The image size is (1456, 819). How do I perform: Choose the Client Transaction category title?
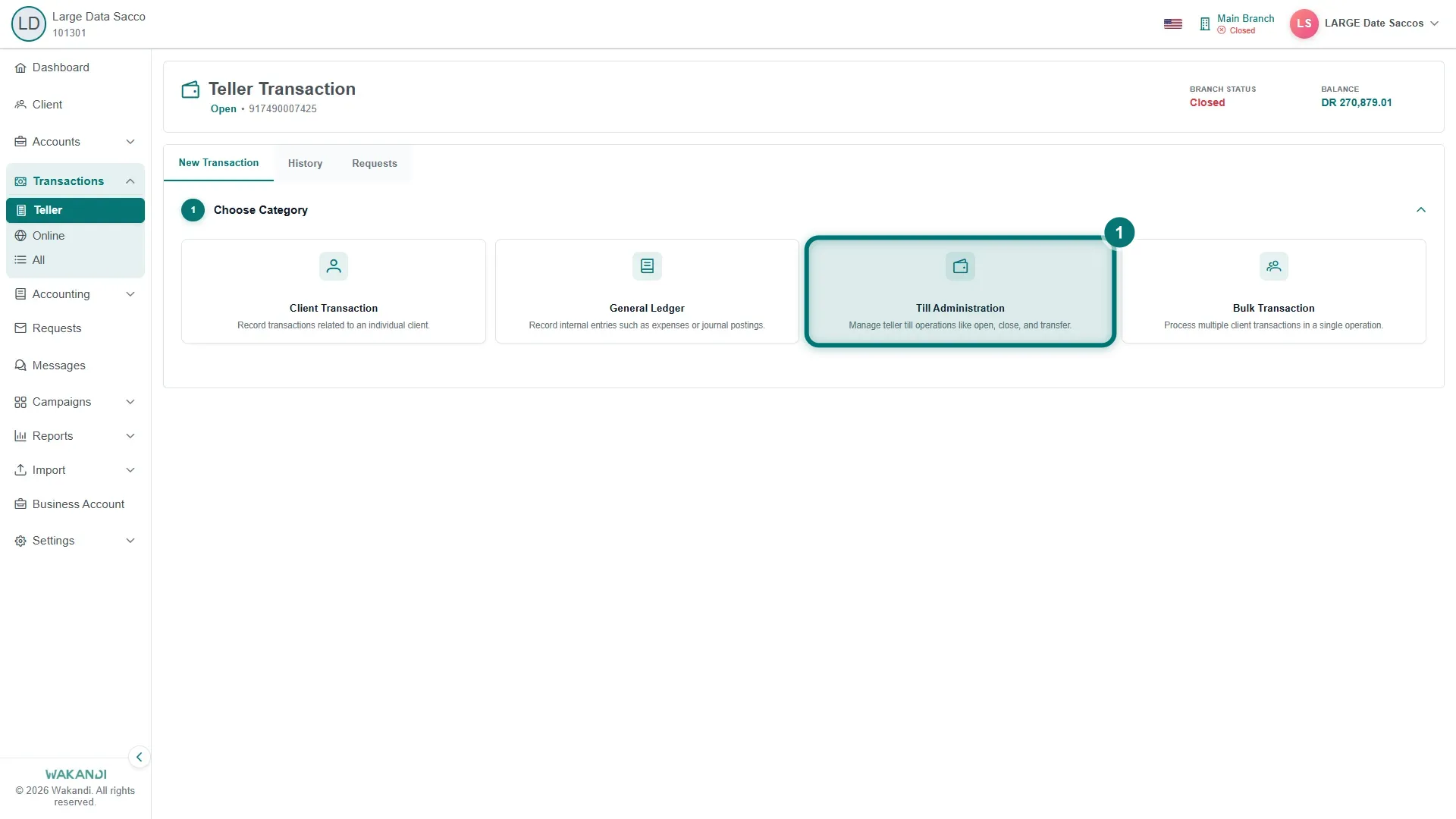pos(334,308)
